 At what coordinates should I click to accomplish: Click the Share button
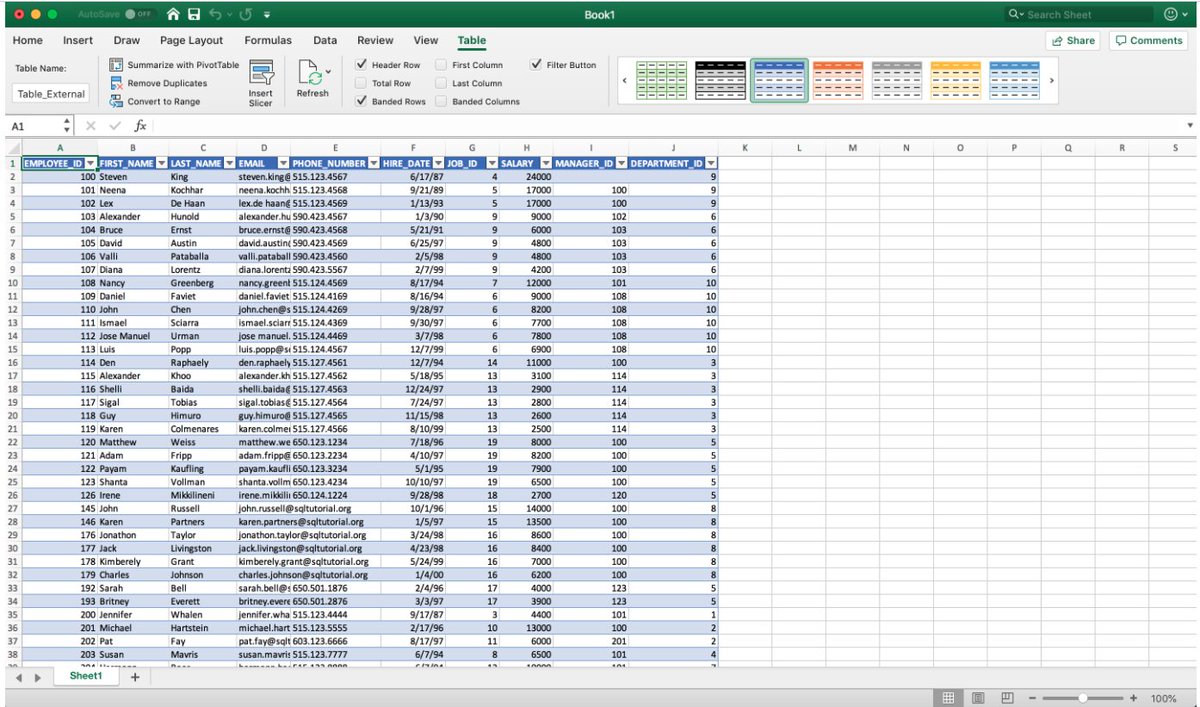tap(1073, 41)
